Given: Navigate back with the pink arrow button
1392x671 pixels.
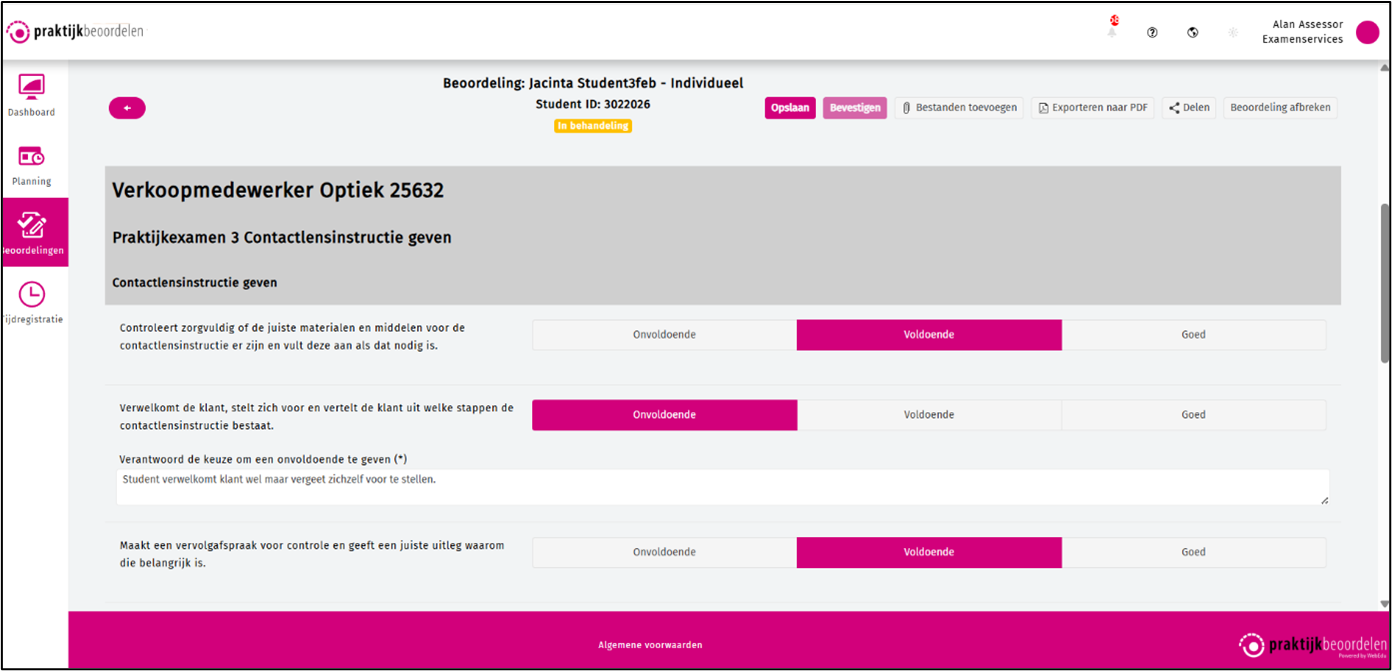Looking at the screenshot, I should point(127,107).
